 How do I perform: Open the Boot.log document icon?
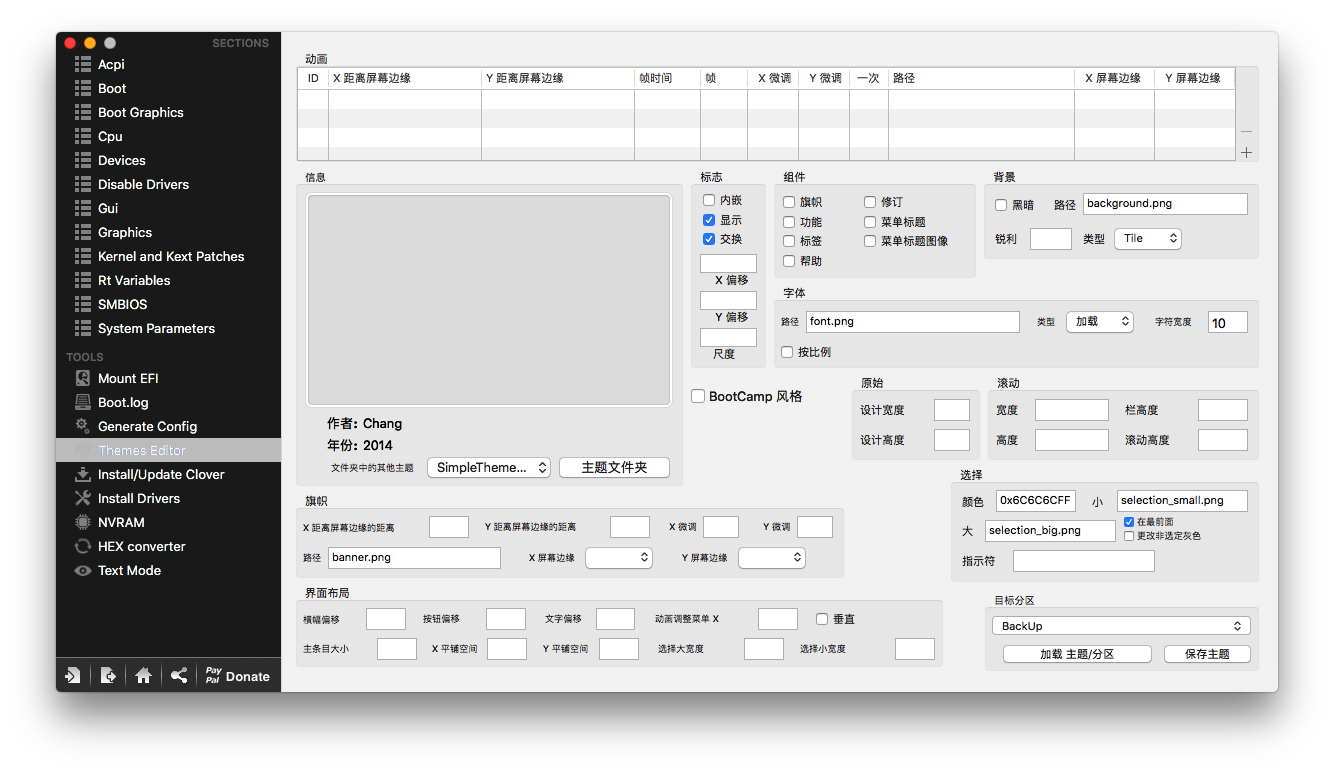coord(83,402)
